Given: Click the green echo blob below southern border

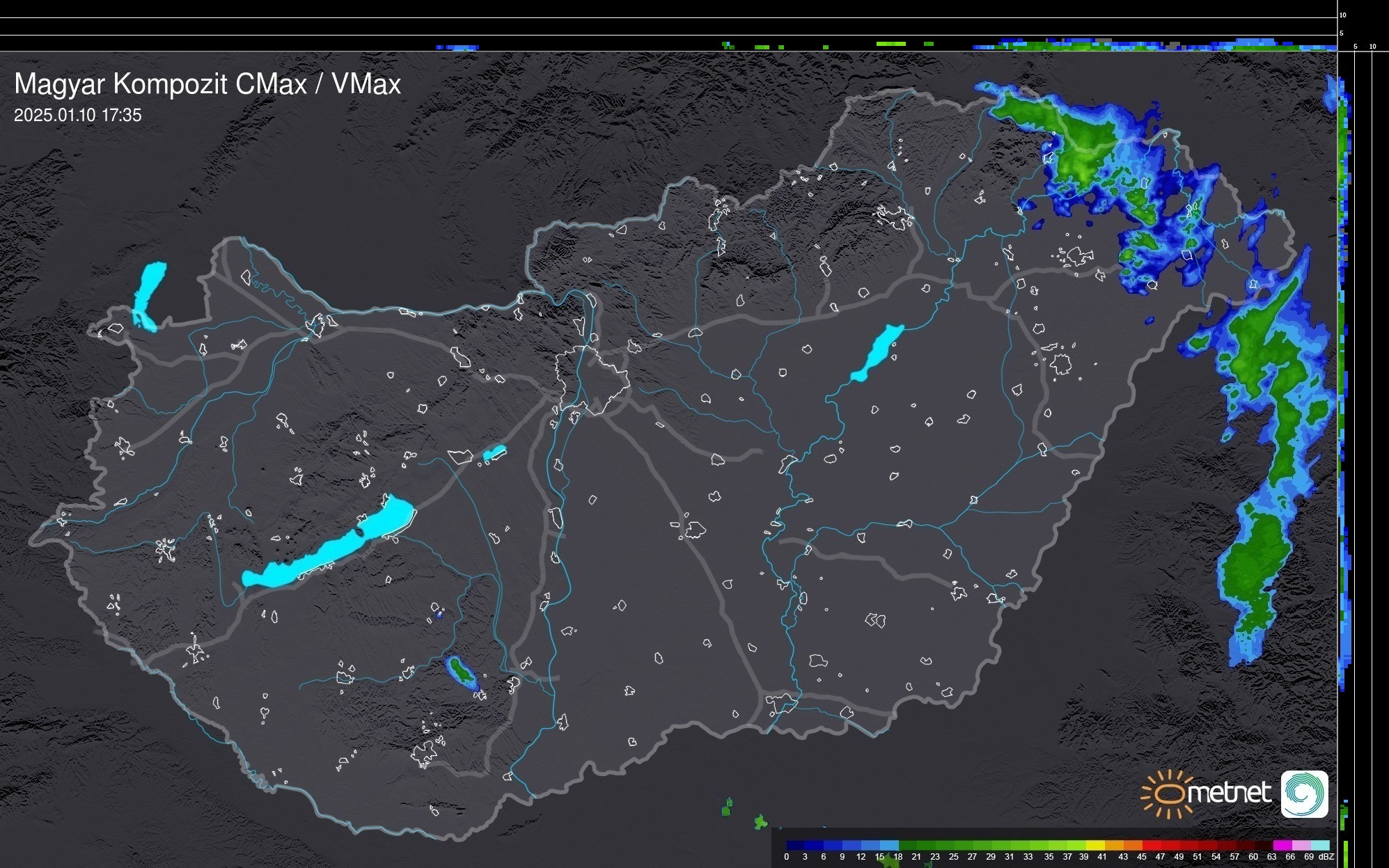Looking at the screenshot, I should (x=727, y=809).
